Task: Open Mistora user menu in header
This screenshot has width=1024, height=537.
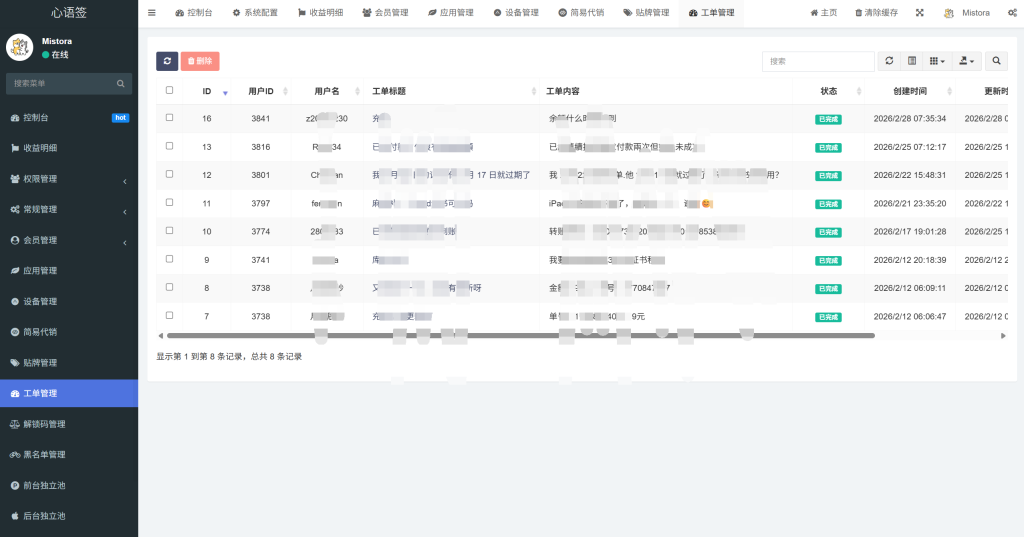Action: tap(967, 12)
